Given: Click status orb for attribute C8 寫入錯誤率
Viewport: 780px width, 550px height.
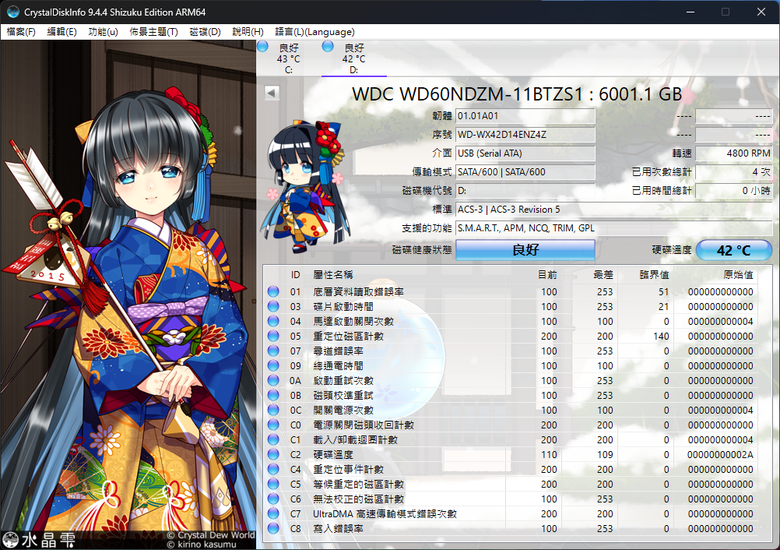Looking at the screenshot, I should pyautogui.click(x=273, y=528).
